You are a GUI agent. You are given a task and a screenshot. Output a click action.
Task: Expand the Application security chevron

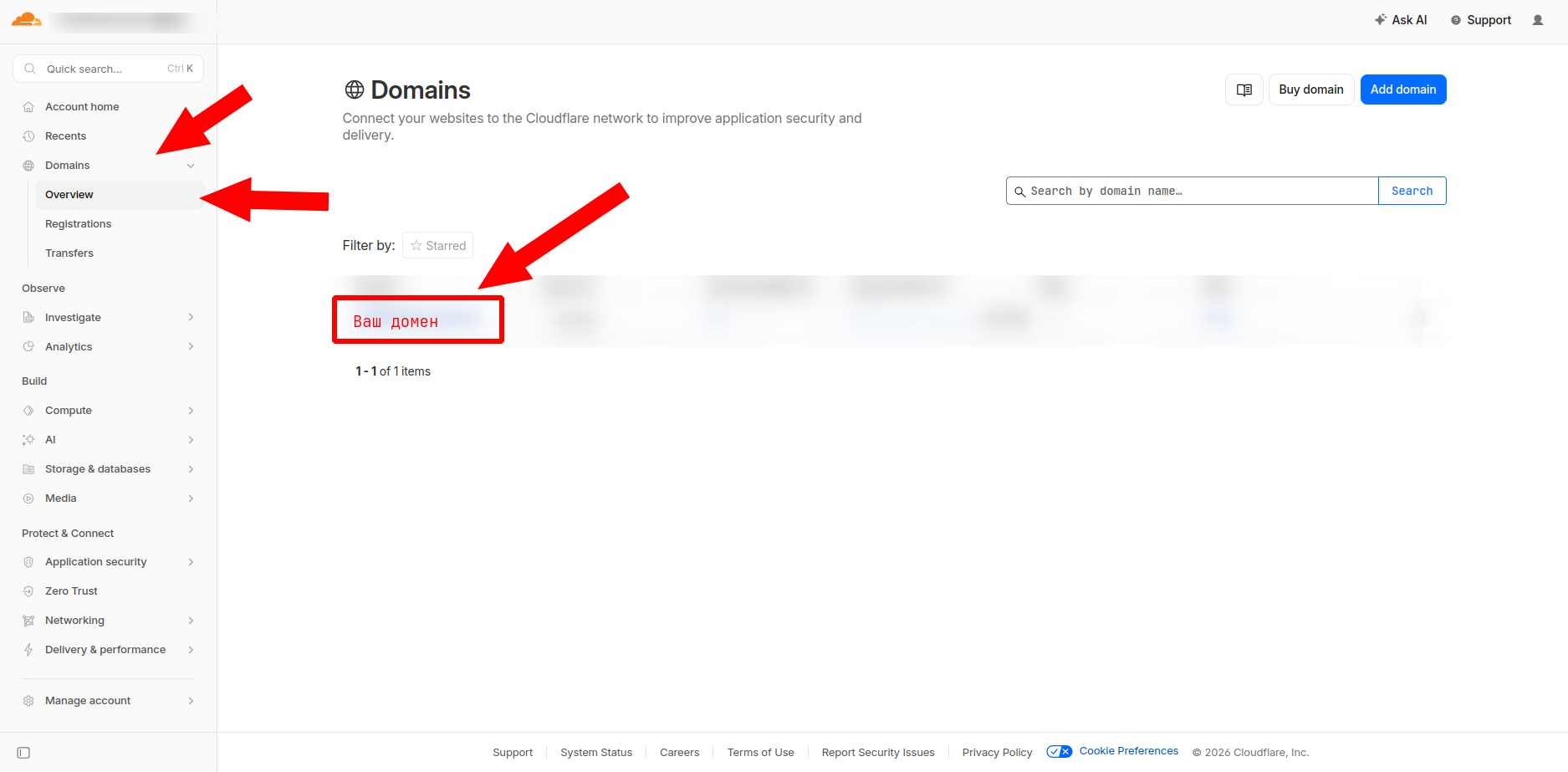(x=191, y=562)
